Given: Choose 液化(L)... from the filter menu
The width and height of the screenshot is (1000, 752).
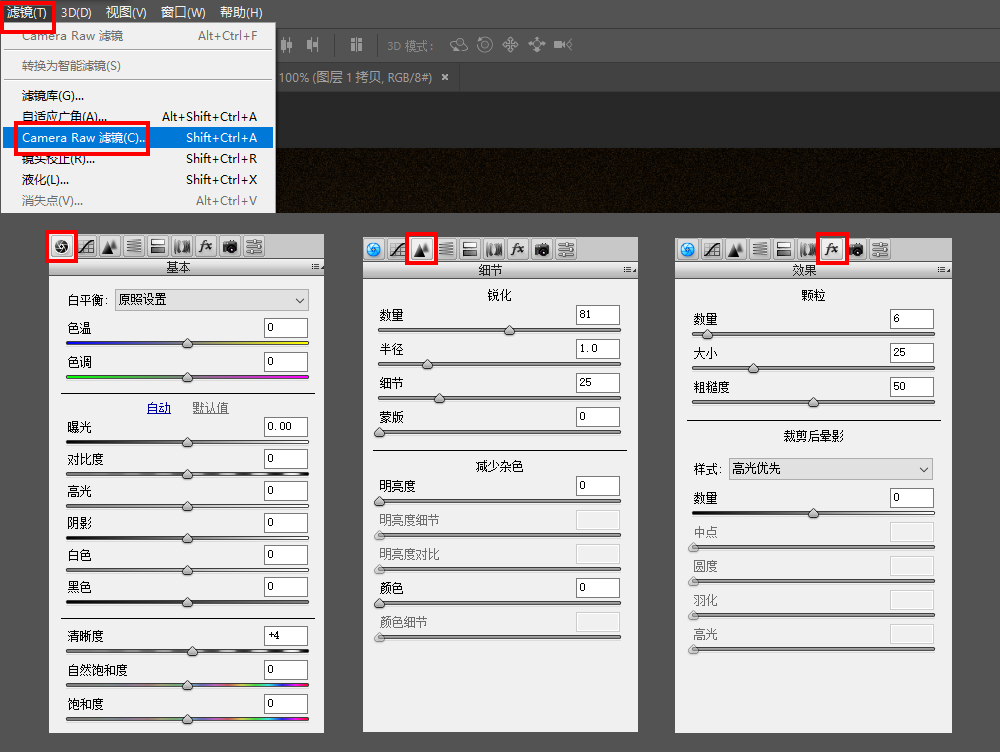Looking at the screenshot, I should pyautogui.click(x=138, y=180).
